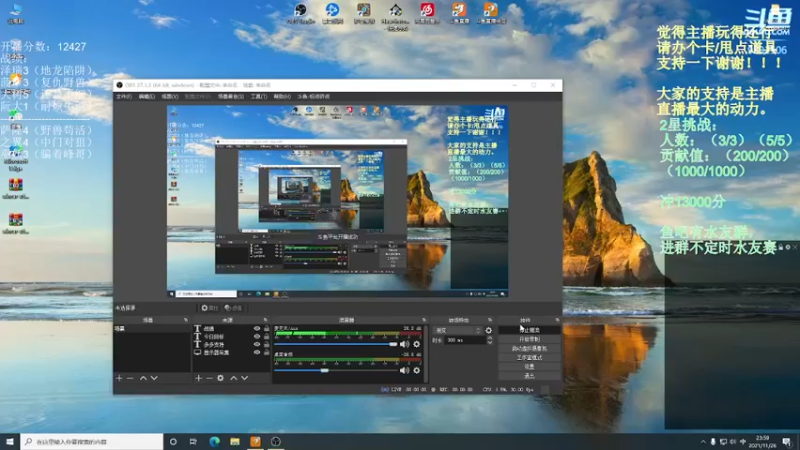Open File Explorer from the taskbar
This screenshot has height=450, width=800.
pyautogui.click(x=235, y=441)
